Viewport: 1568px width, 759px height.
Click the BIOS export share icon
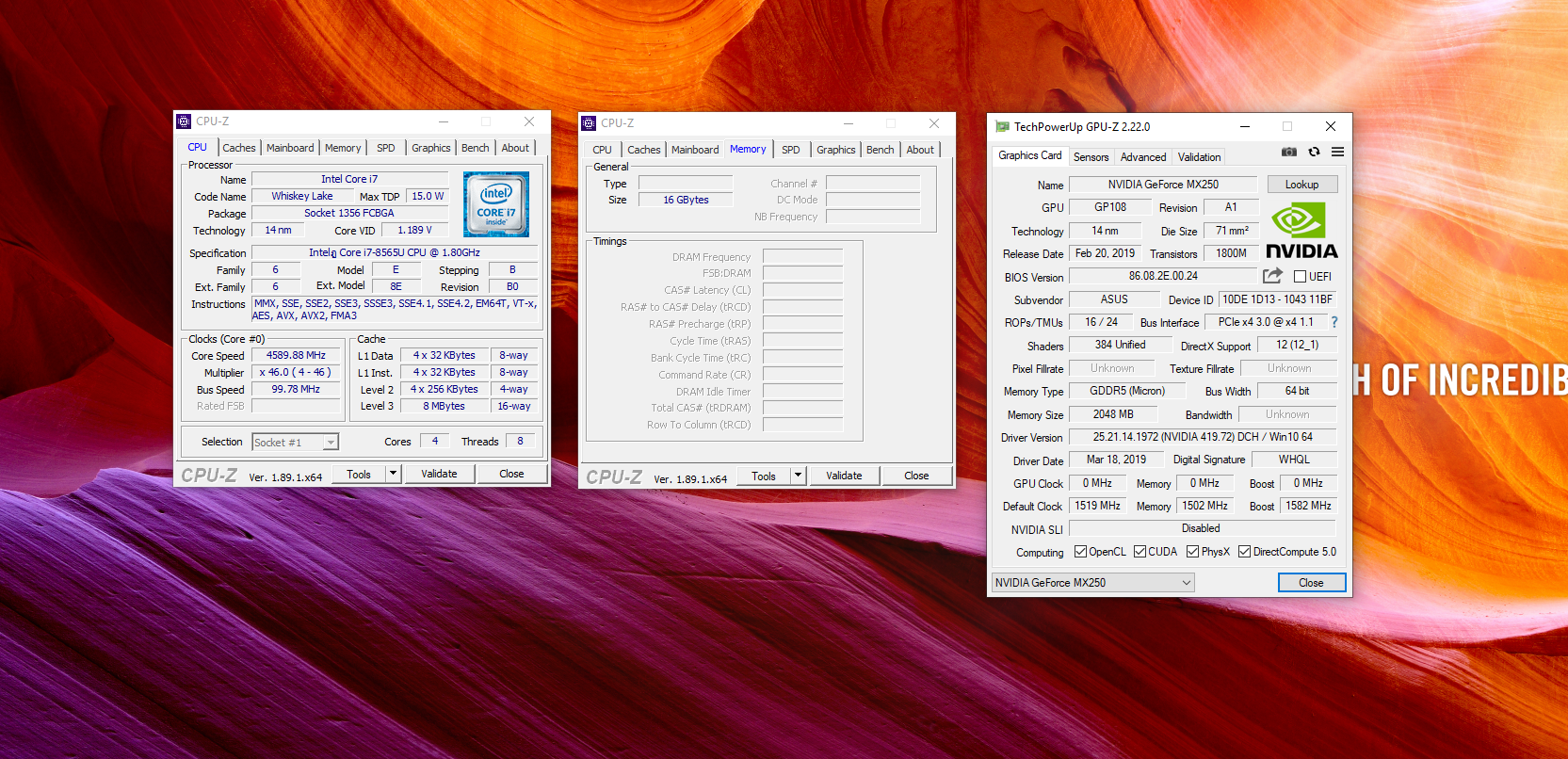1272,276
